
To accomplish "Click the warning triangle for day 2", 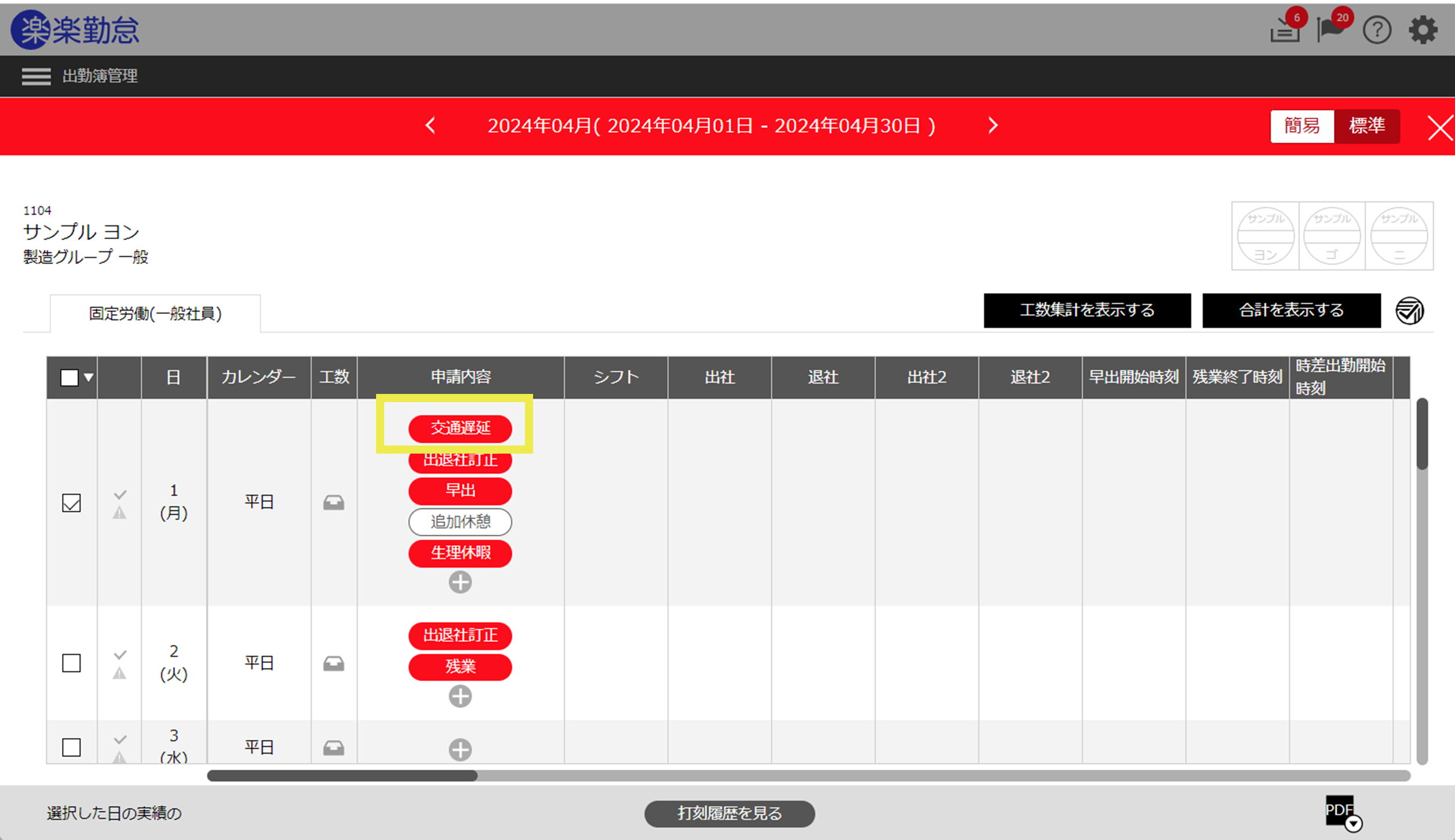I will pos(119,673).
